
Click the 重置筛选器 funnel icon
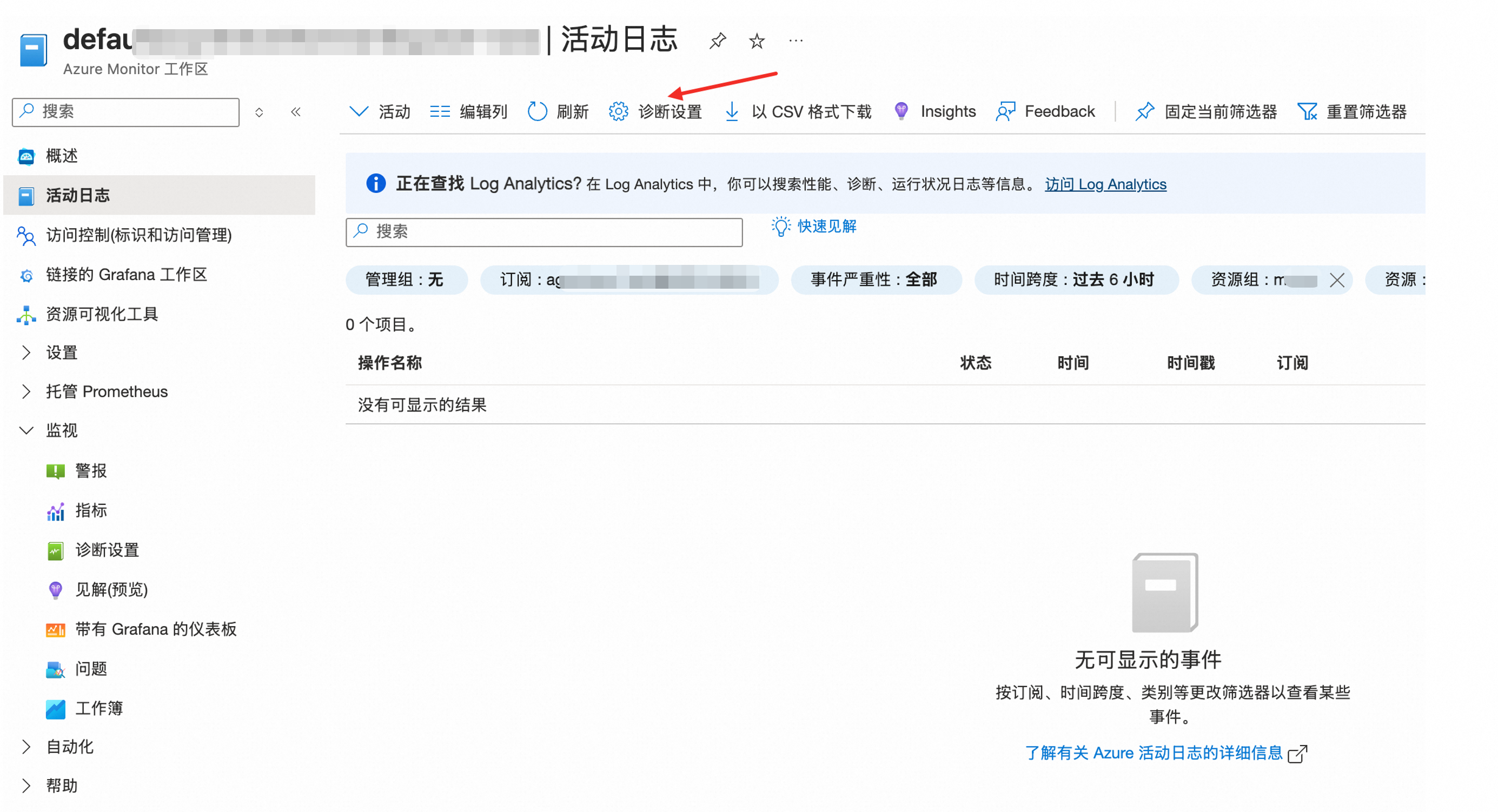coord(1307,111)
